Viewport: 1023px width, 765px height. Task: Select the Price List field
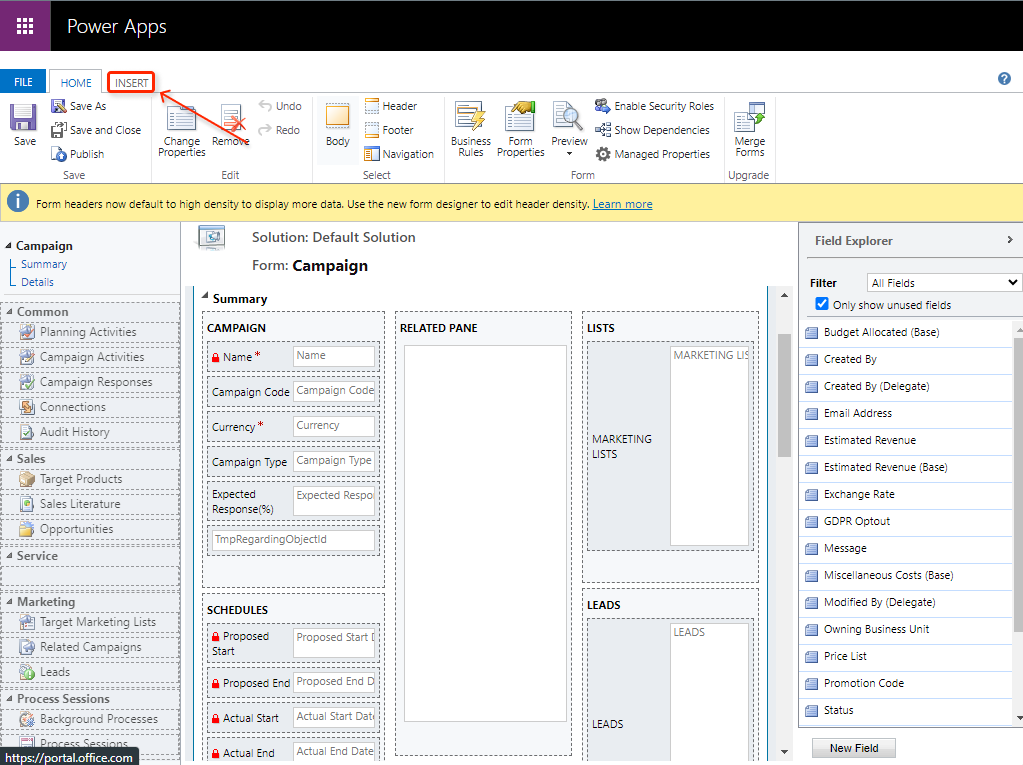906,657
